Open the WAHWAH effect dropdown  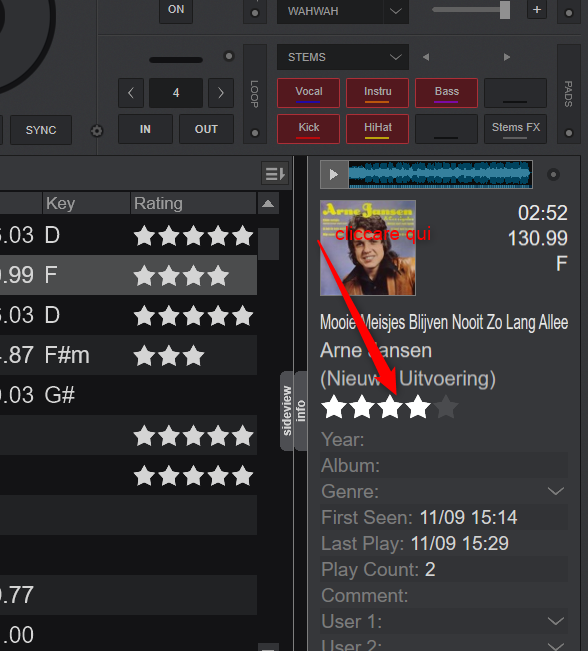point(396,11)
